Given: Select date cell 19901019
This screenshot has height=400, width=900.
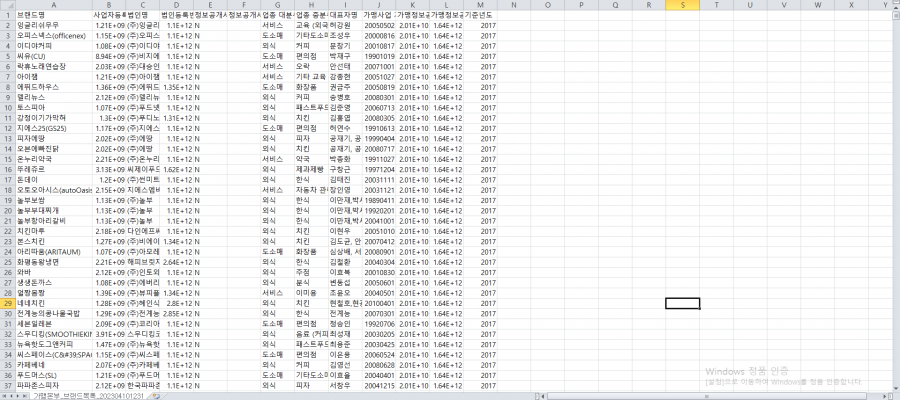Looking at the screenshot, I should [379, 57].
